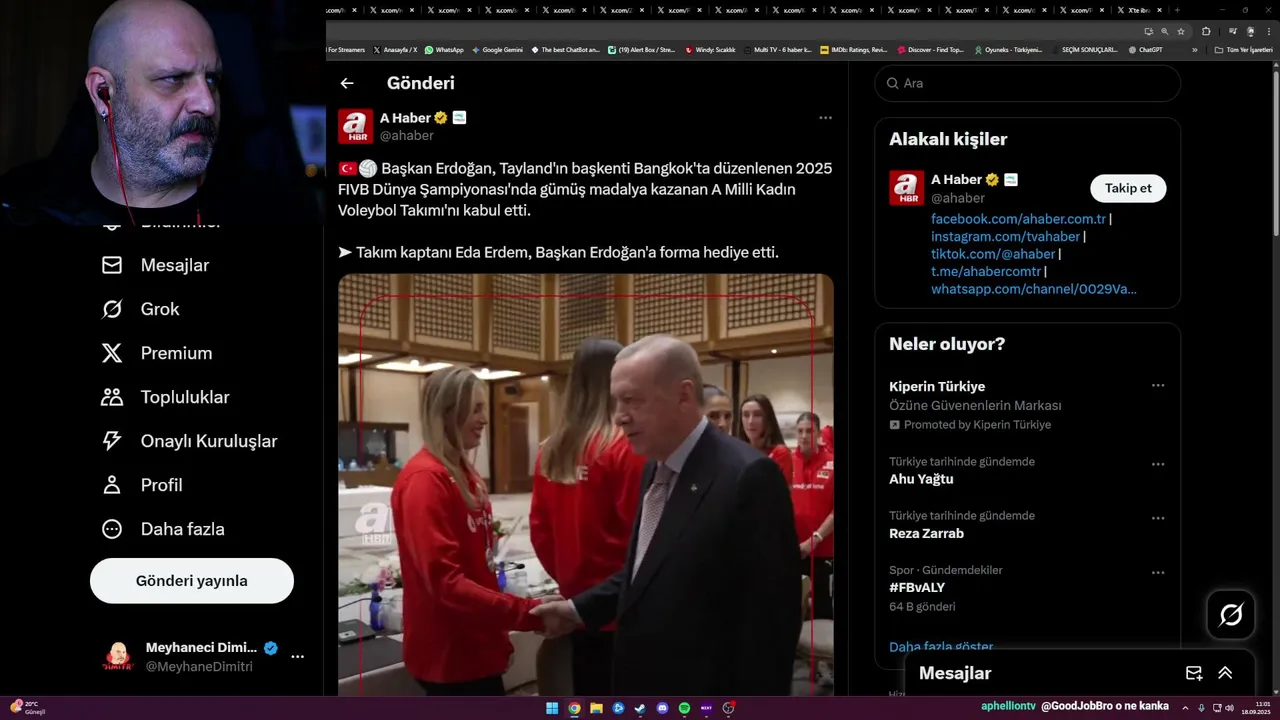Show hidden system tray icons
Viewport: 1280px width, 720px height.
tap(1185, 708)
